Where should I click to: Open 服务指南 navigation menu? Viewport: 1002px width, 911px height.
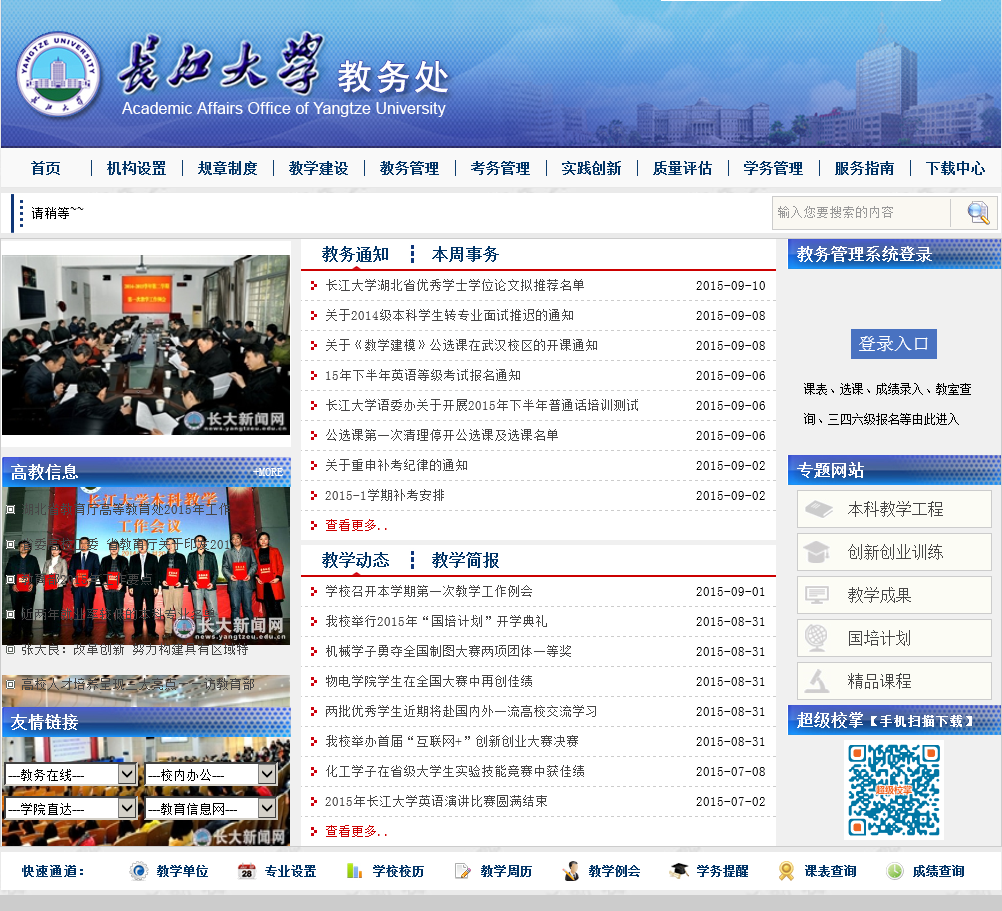[x=864, y=168]
